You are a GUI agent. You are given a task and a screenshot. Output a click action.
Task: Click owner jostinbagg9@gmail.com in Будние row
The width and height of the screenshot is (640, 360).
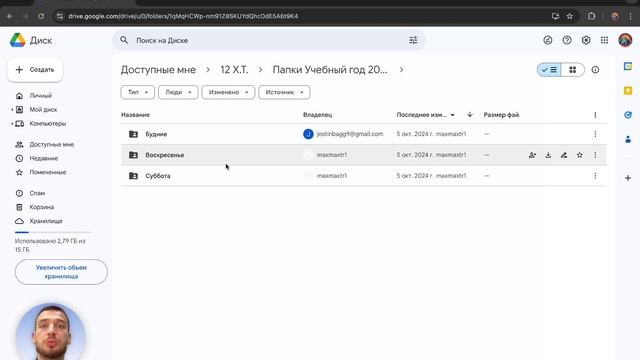coord(350,134)
